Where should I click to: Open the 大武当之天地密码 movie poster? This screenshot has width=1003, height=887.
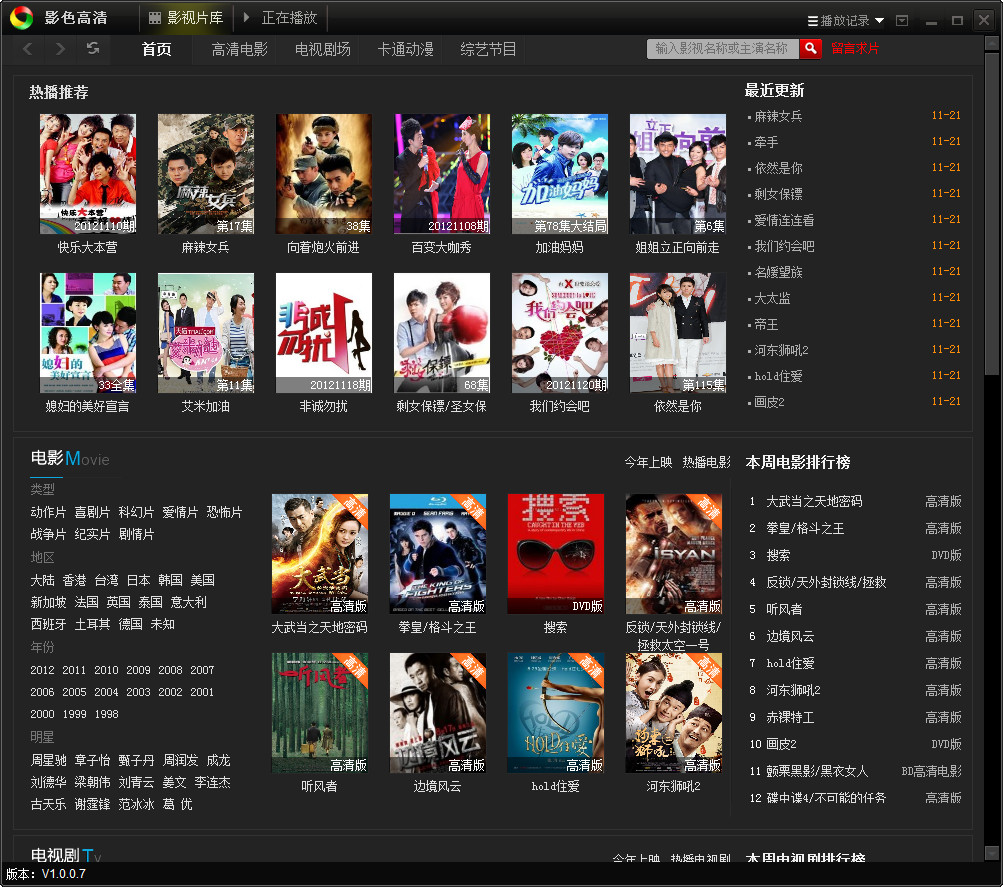pos(319,554)
